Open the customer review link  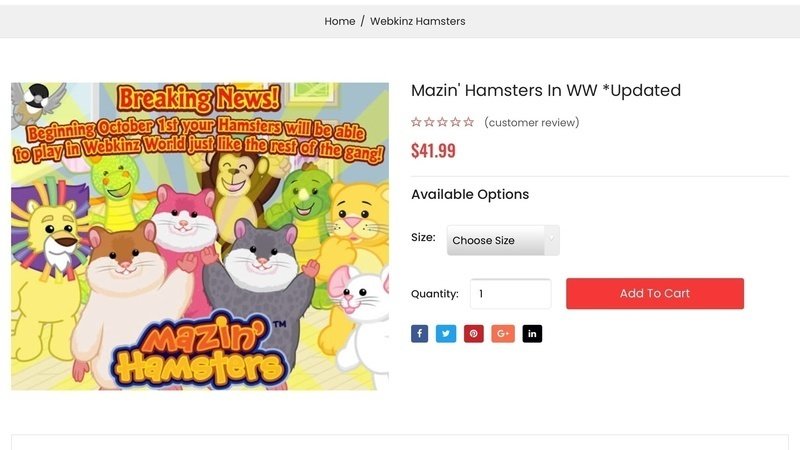(531, 123)
